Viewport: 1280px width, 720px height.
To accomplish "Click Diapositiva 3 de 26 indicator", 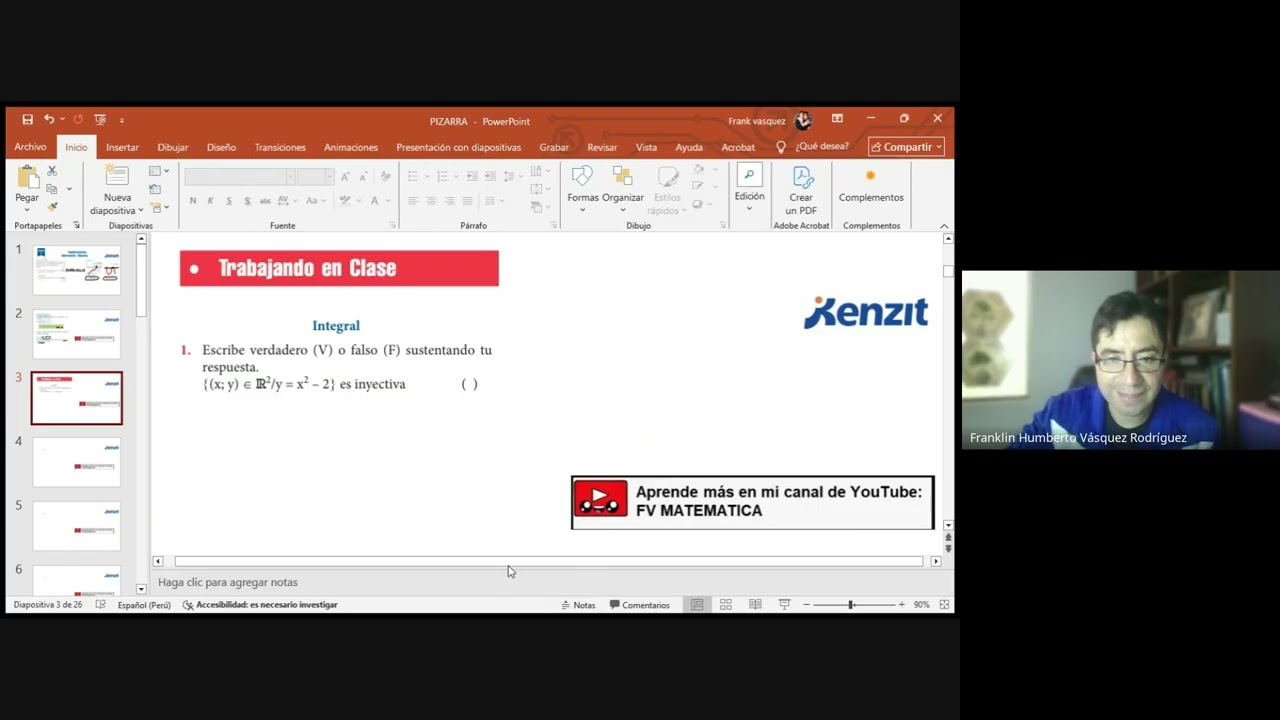I will 48,605.
